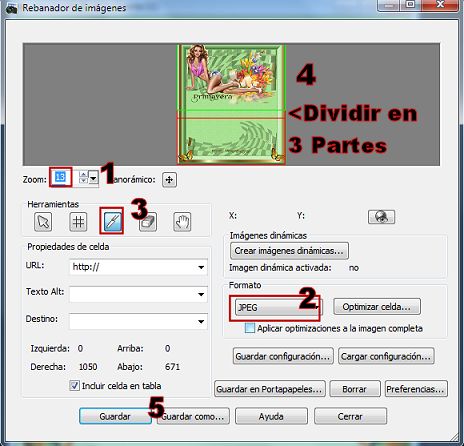The height and width of the screenshot is (446, 464).
Task: Expand the Texto Alt dropdown
Action: point(201,294)
